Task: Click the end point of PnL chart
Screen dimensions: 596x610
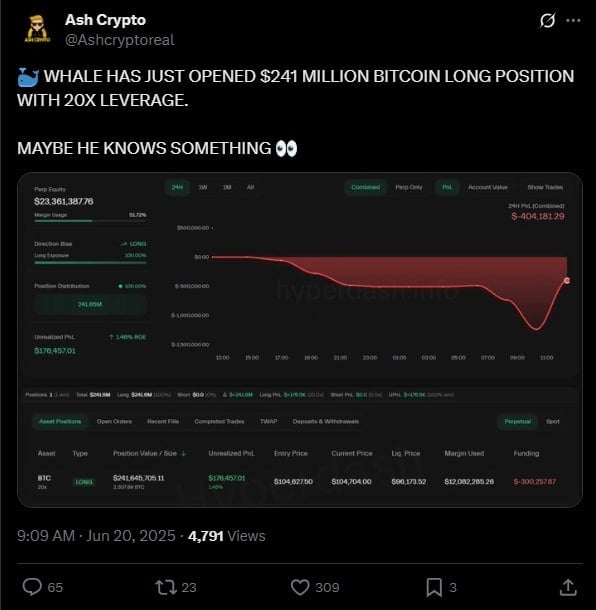Action: pyautogui.click(x=566, y=280)
